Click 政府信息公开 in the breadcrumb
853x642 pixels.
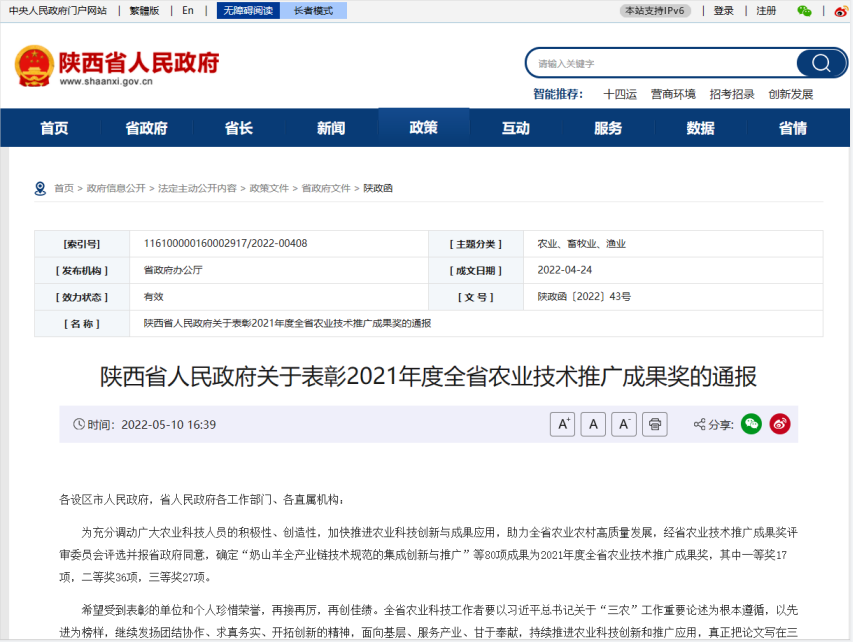pyautogui.click(x=116, y=188)
